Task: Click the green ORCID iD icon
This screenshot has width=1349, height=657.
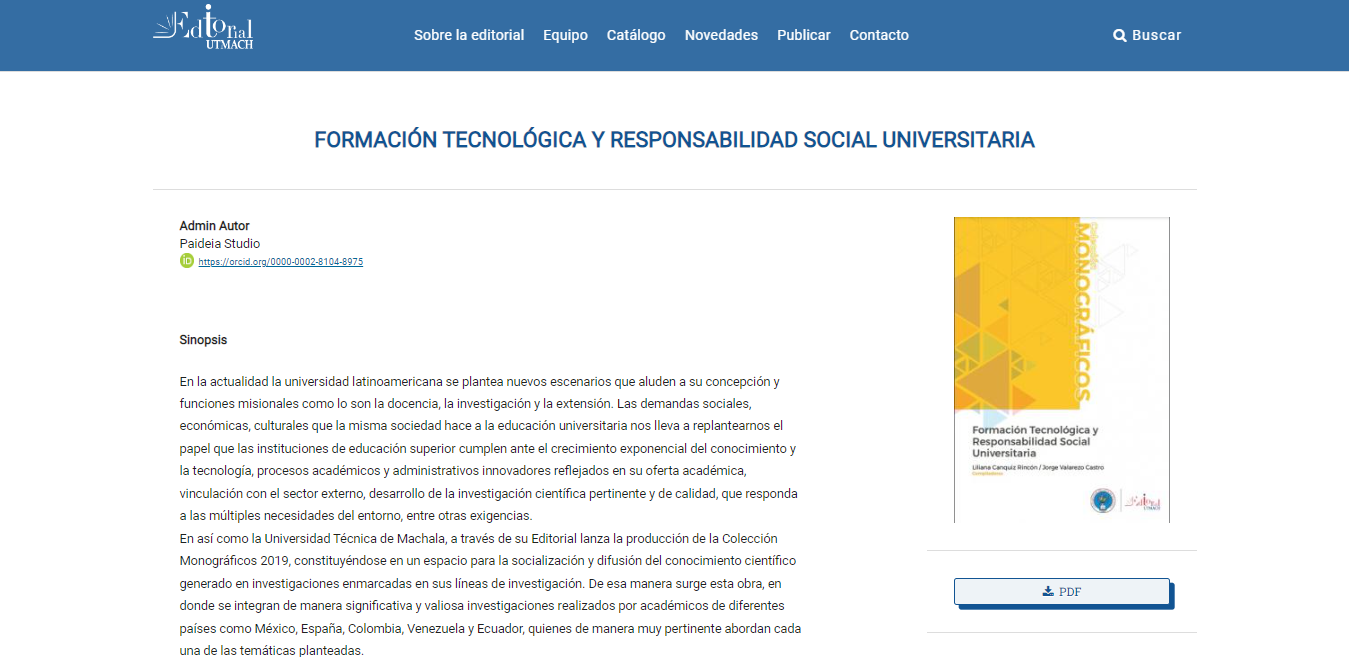Action: [x=186, y=261]
